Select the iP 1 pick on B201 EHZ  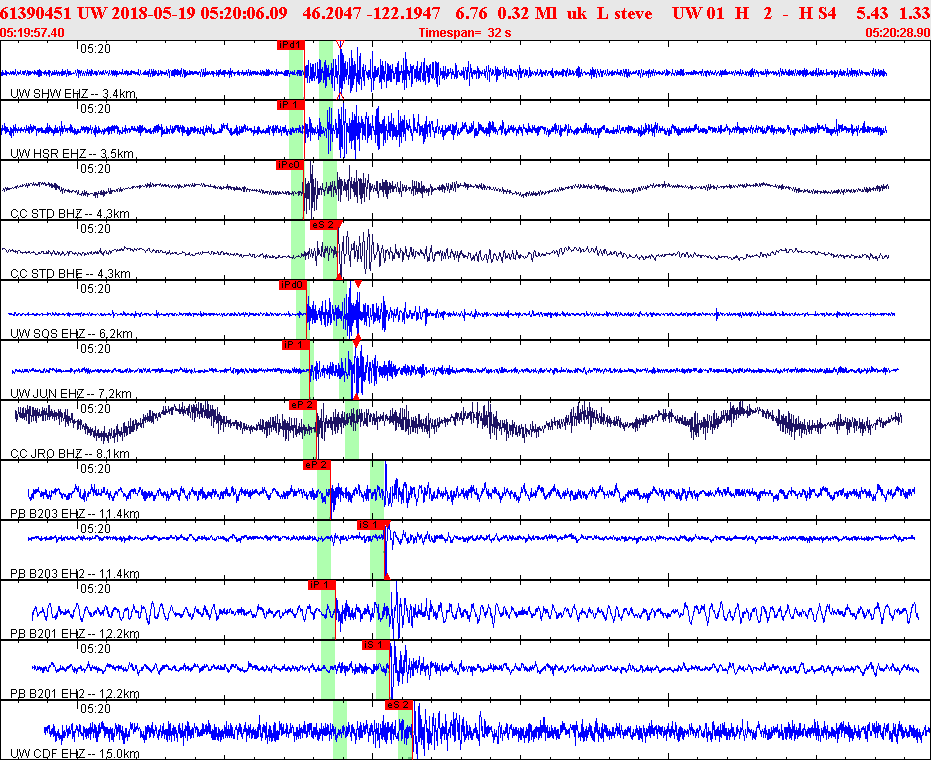(321, 585)
